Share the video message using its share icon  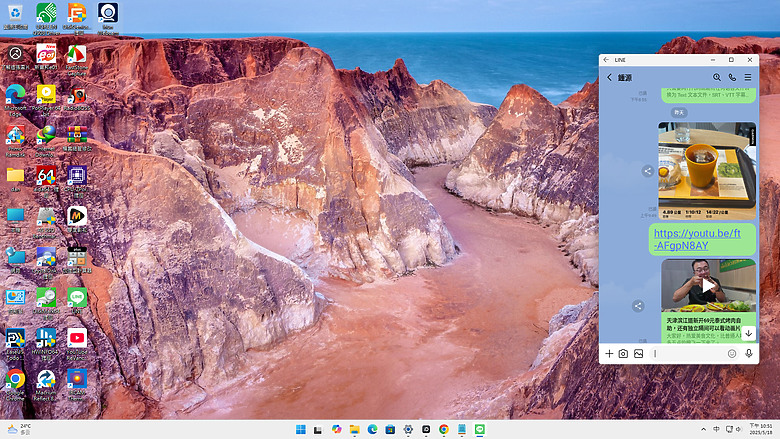(638, 306)
